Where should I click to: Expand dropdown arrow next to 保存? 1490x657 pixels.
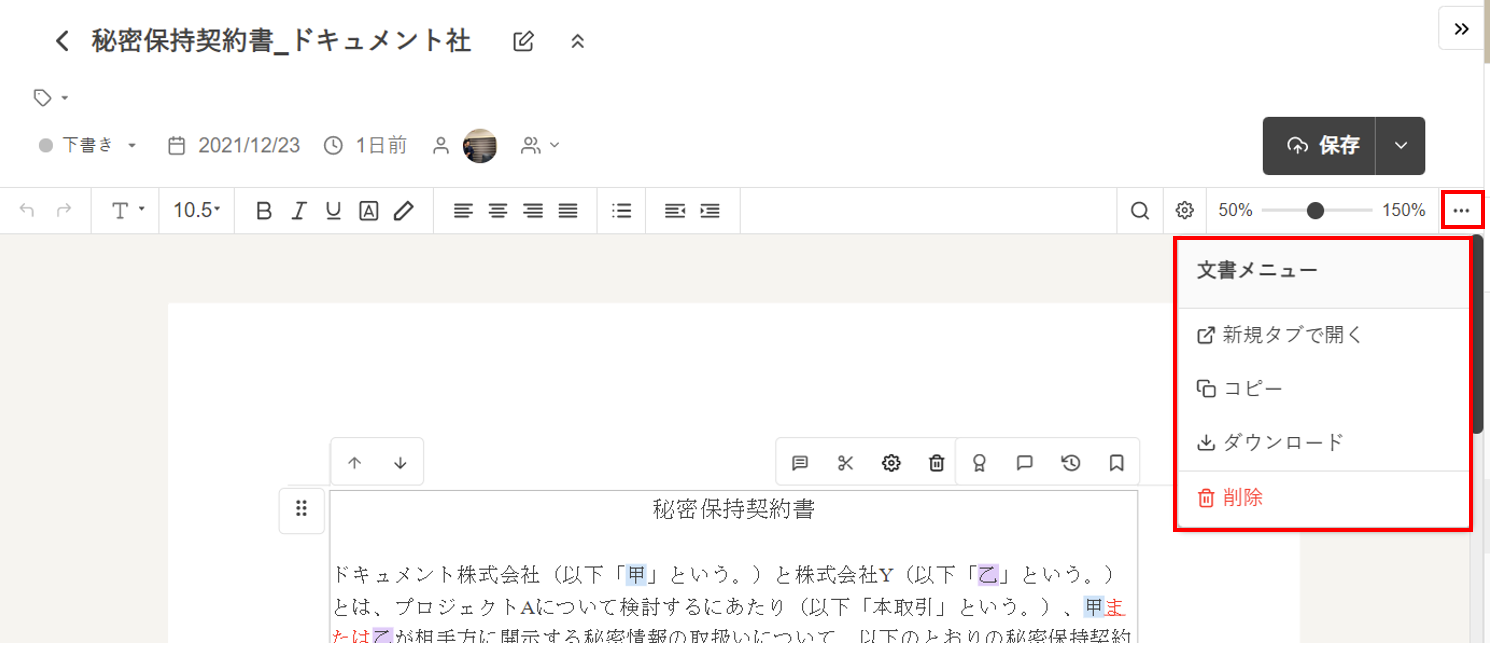pyautogui.click(x=1401, y=146)
